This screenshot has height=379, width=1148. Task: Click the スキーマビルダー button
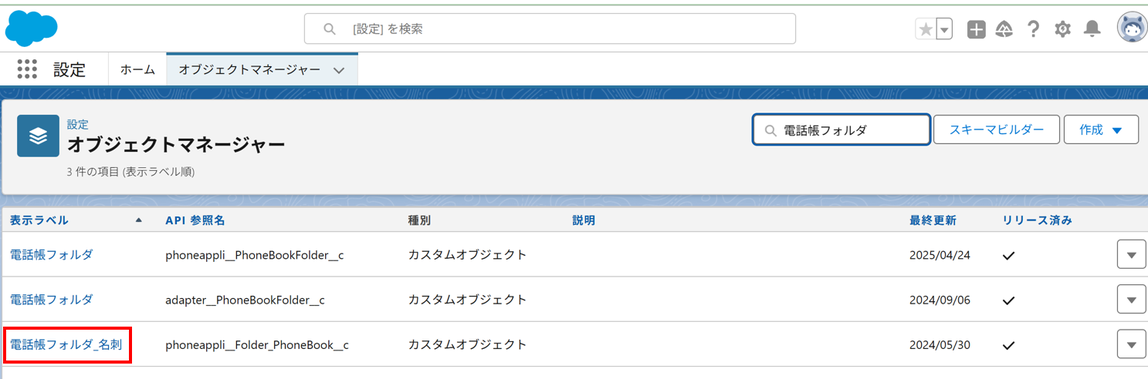(996, 130)
